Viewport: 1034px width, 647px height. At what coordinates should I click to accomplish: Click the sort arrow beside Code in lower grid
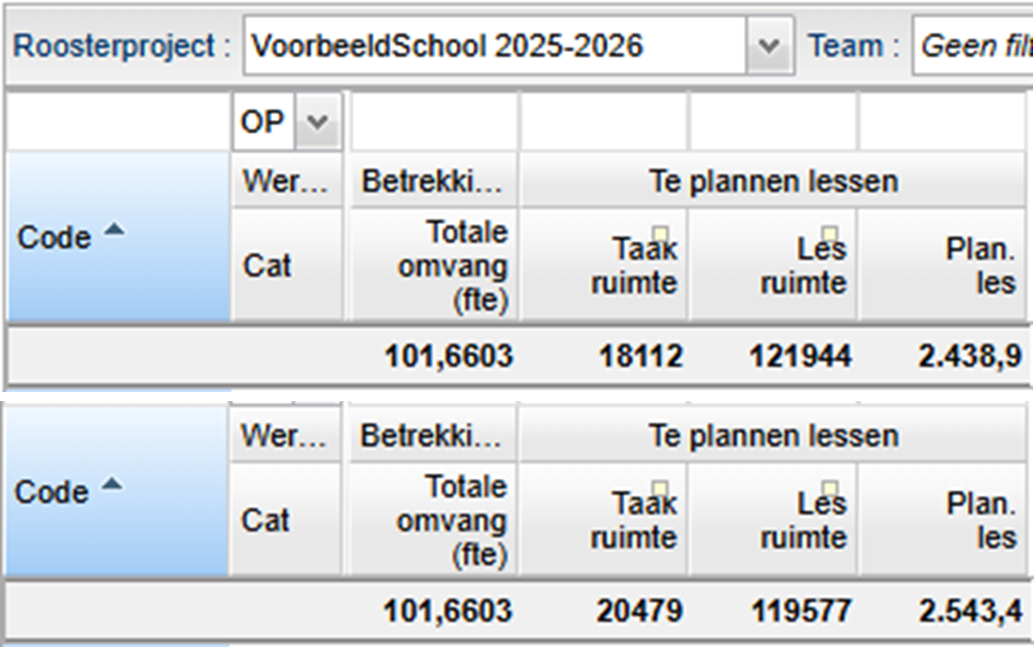tap(115, 484)
